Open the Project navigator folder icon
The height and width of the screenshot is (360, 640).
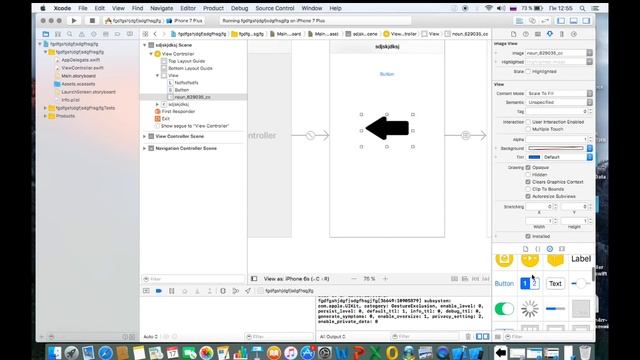click(x=46, y=34)
